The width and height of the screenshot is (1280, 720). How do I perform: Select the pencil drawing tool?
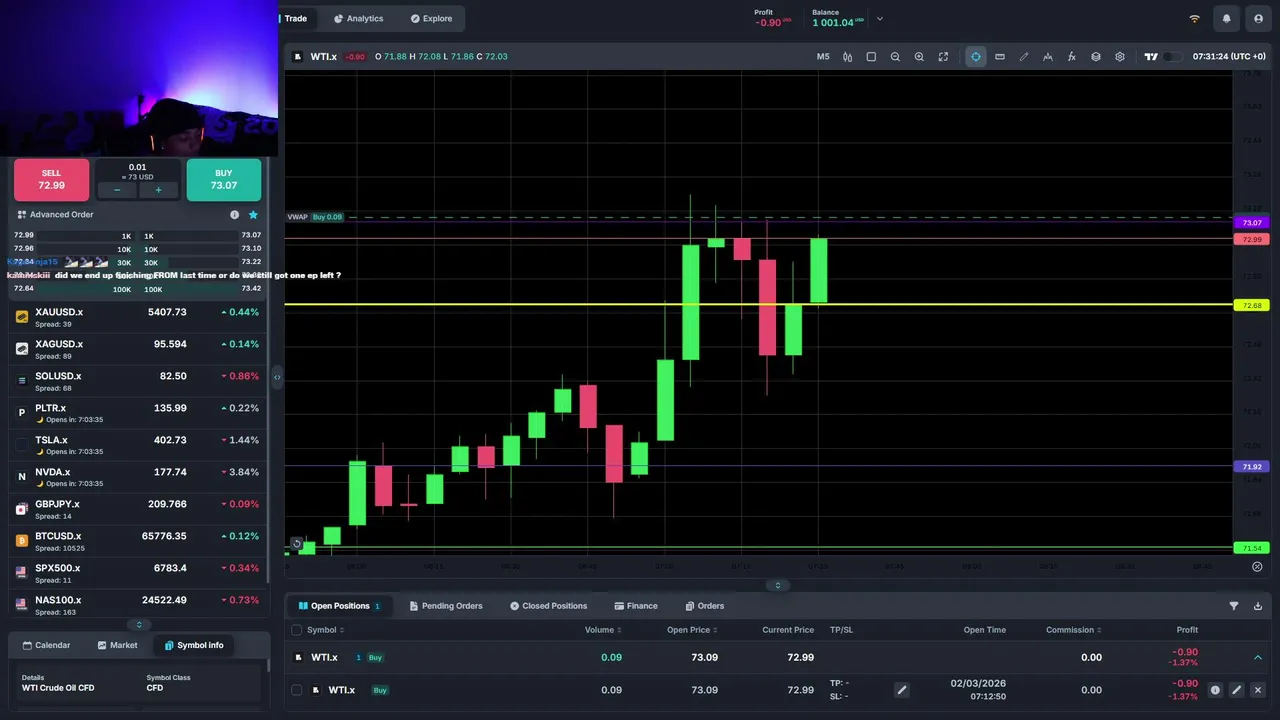click(1024, 57)
